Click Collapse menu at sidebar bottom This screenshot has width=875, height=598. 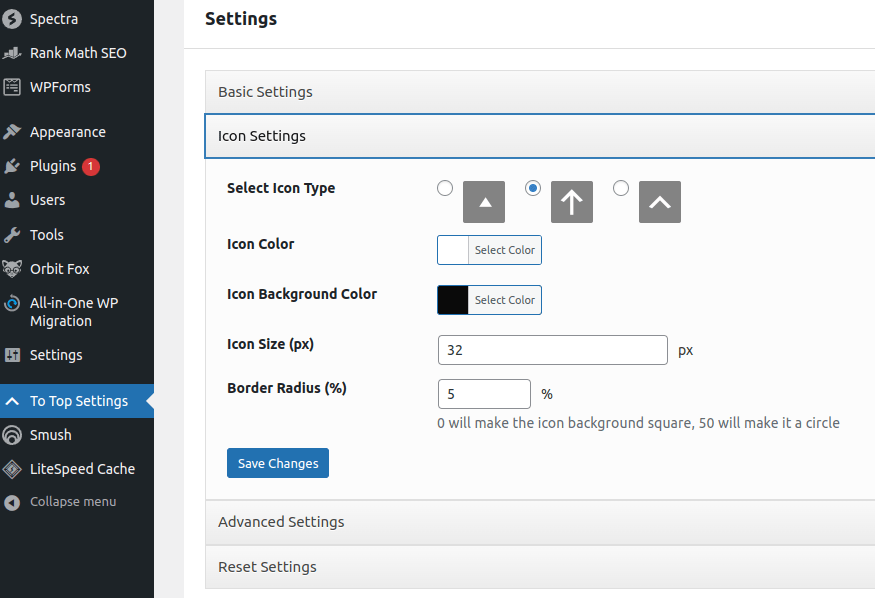tap(72, 502)
